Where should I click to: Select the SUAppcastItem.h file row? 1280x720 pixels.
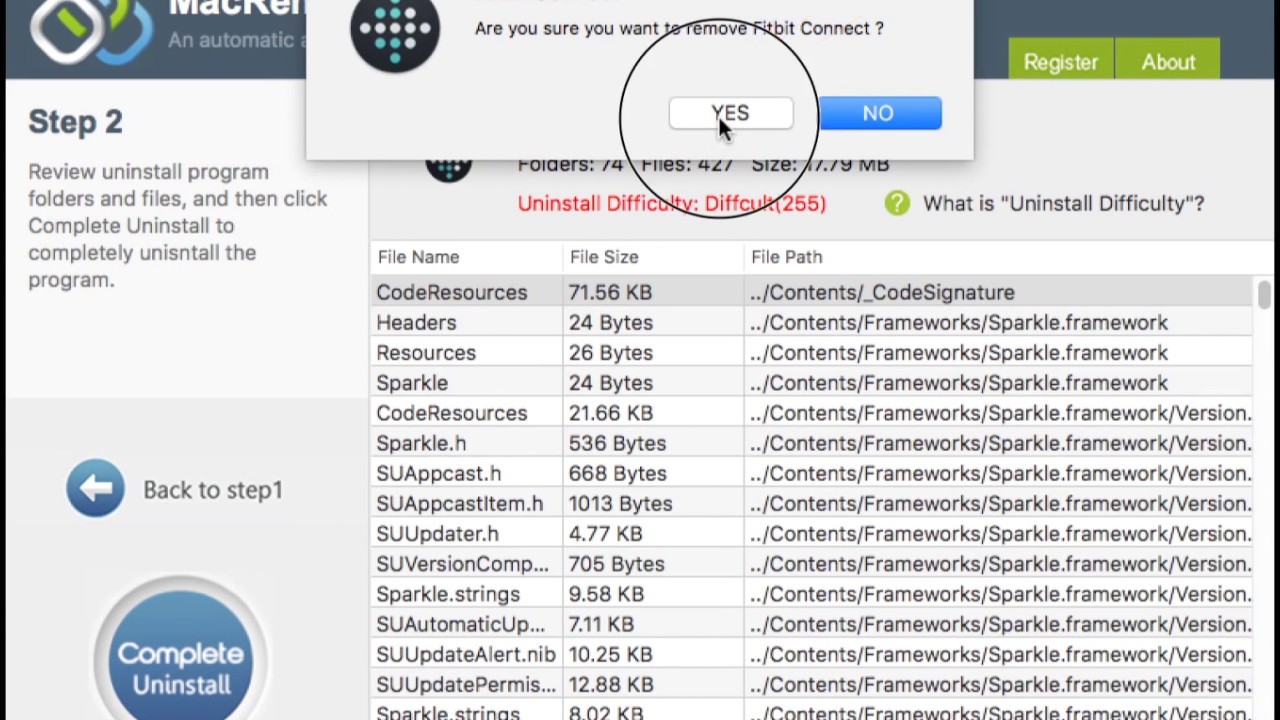coord(812,503)
